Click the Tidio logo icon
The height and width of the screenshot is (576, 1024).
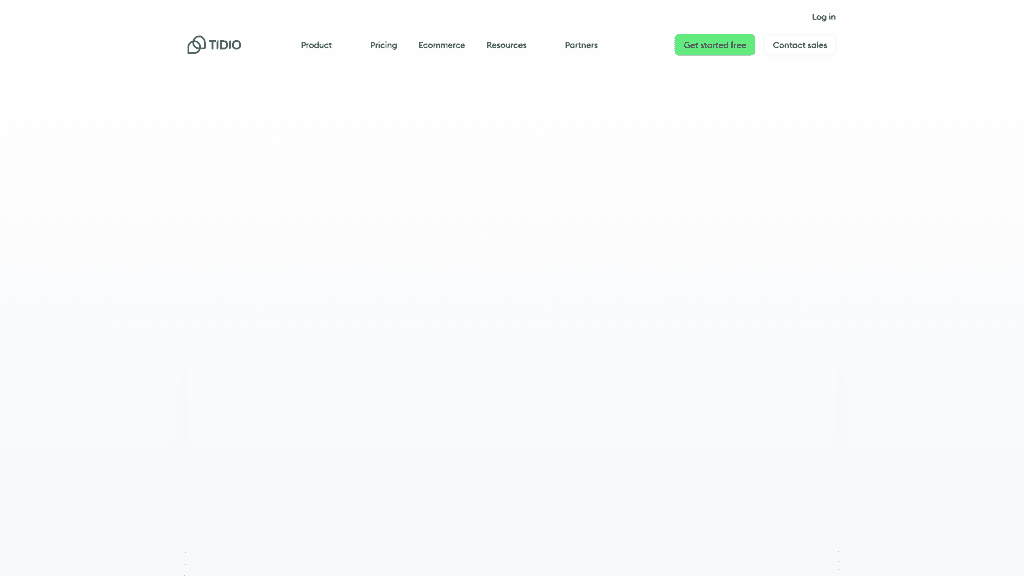coord(196,45)
